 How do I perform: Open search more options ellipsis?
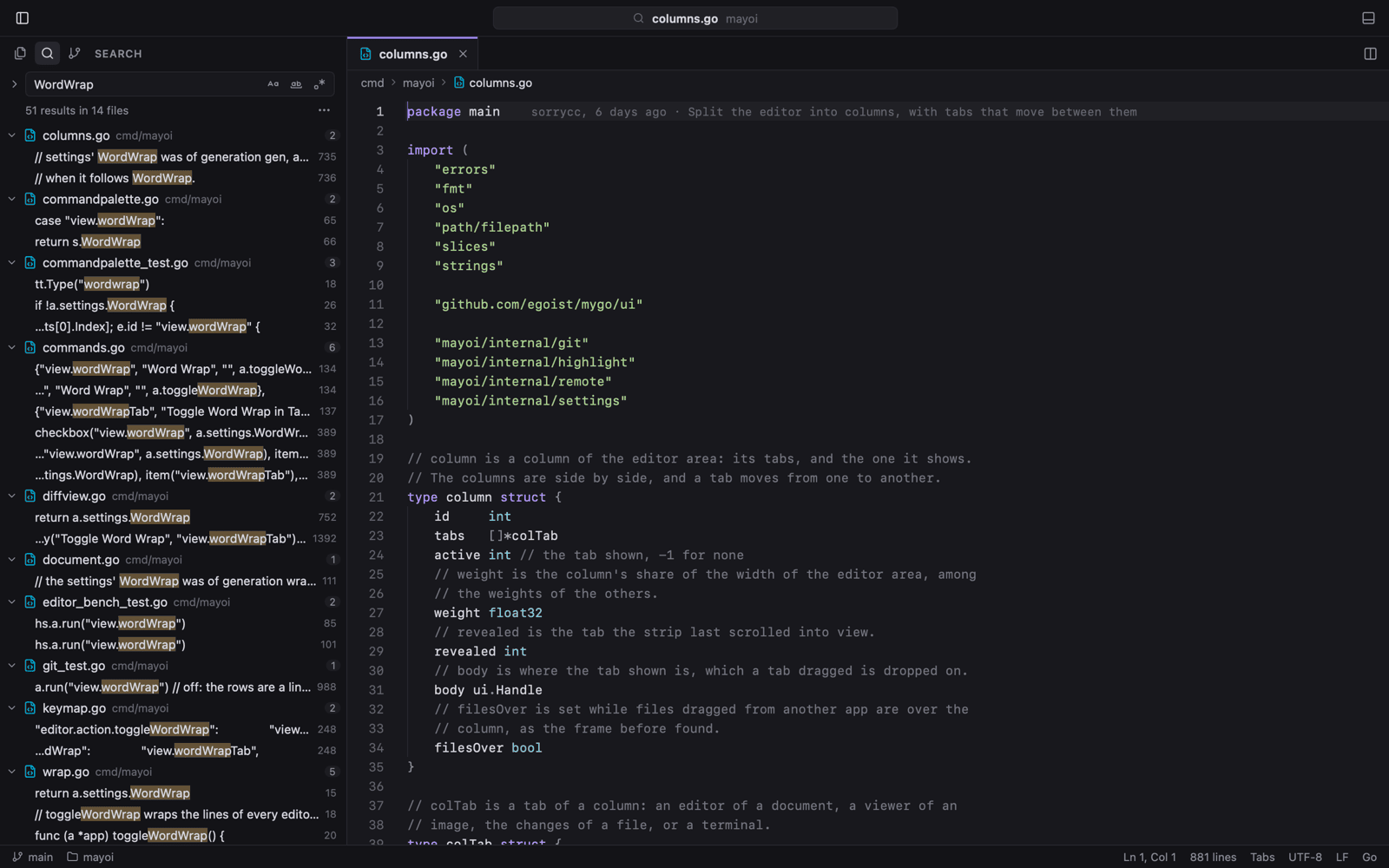click(x=324, y=110)
